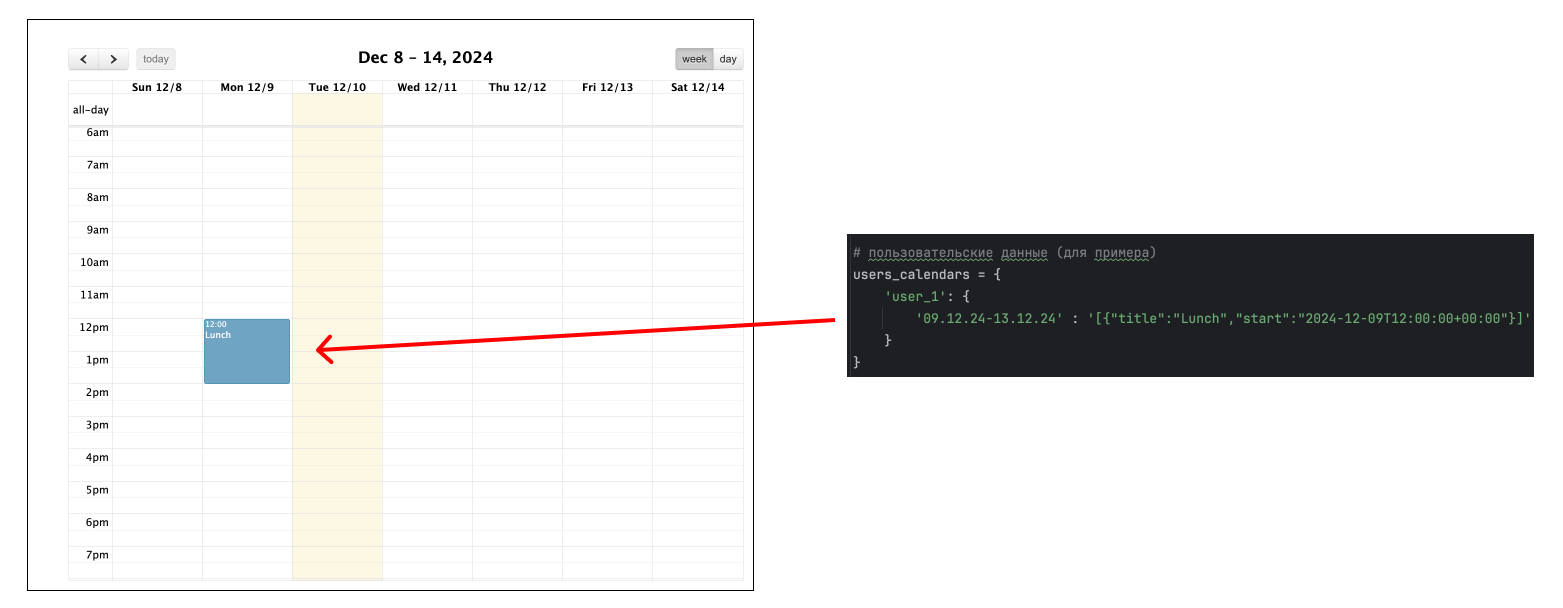Select the Mon 12/9 column header

[247, 87]
